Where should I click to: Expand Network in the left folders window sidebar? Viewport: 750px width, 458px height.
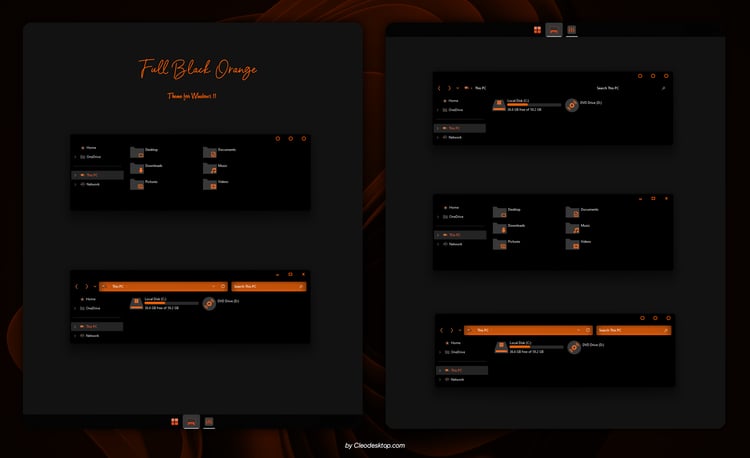(76, 184)
